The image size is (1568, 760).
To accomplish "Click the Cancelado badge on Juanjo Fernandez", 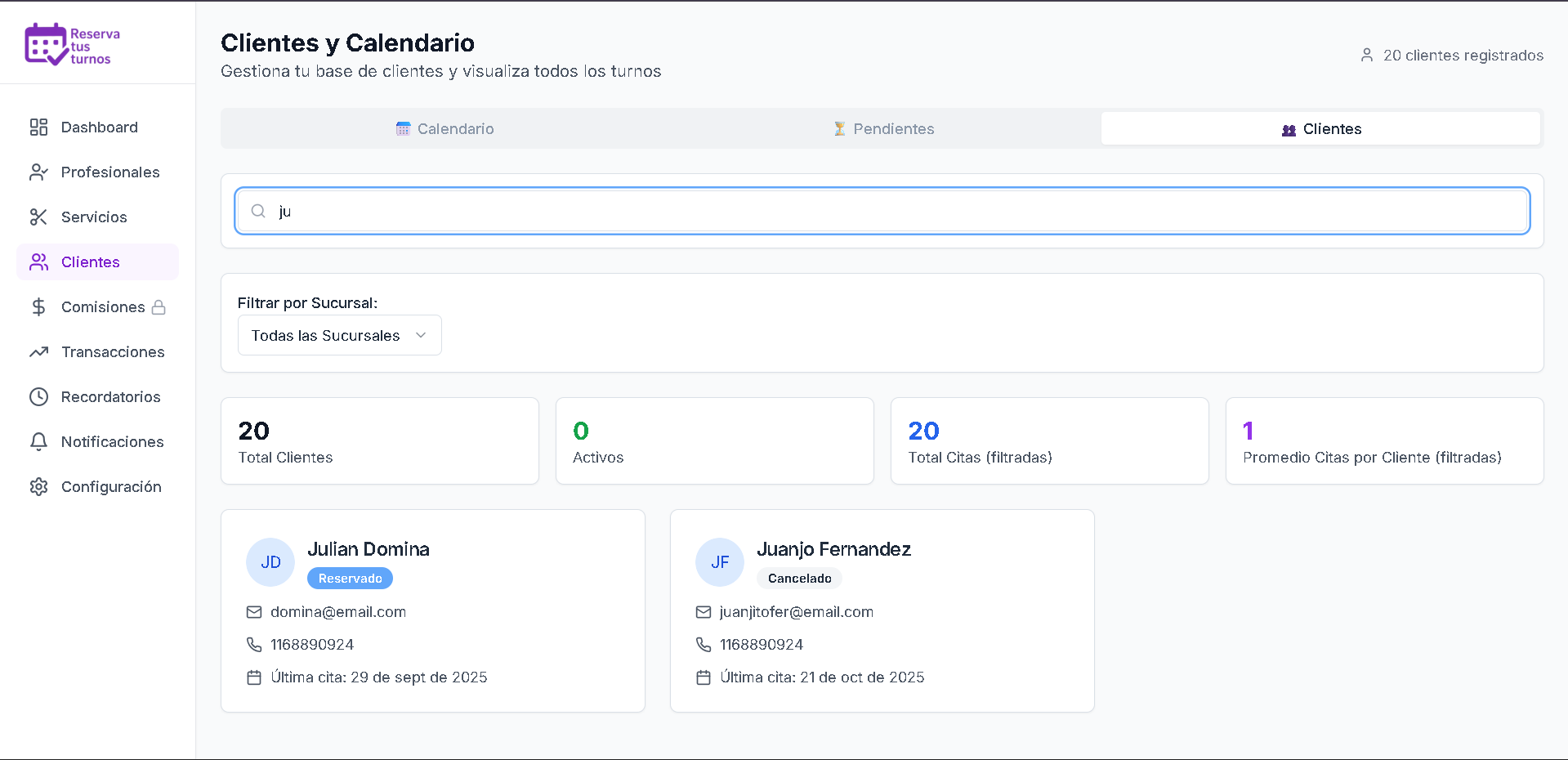I will 798,578.
